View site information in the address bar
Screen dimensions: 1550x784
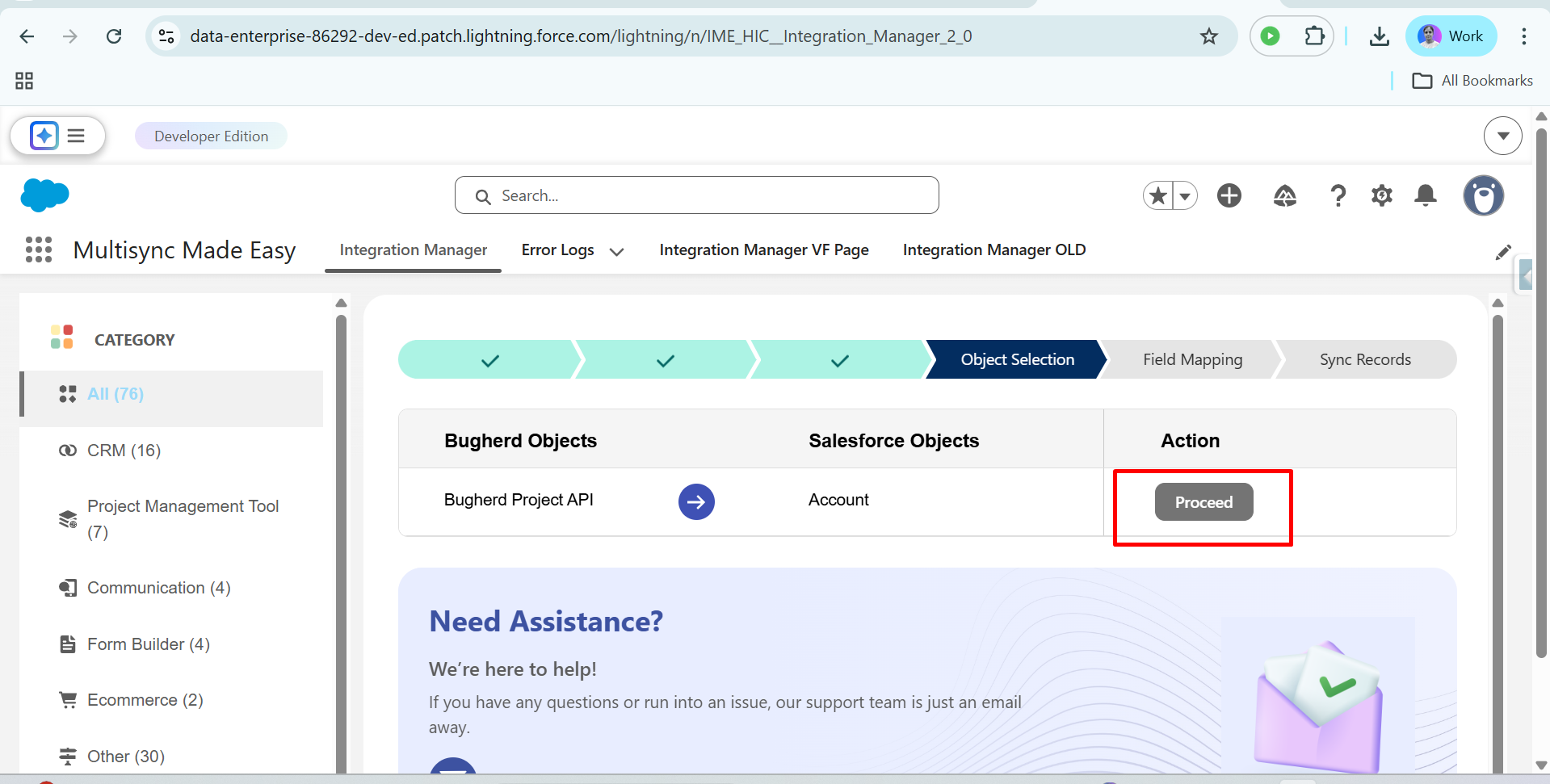click(x=166, y=36)
